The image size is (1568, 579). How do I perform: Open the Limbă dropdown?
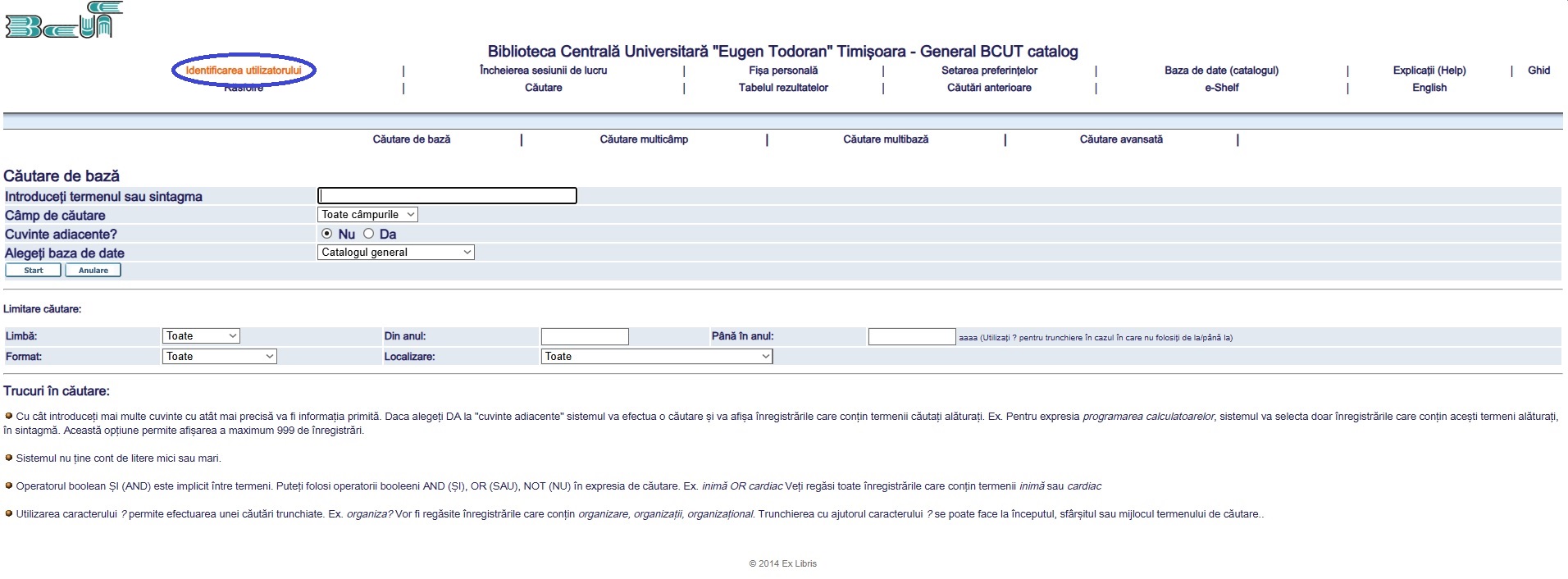(201, 336)
